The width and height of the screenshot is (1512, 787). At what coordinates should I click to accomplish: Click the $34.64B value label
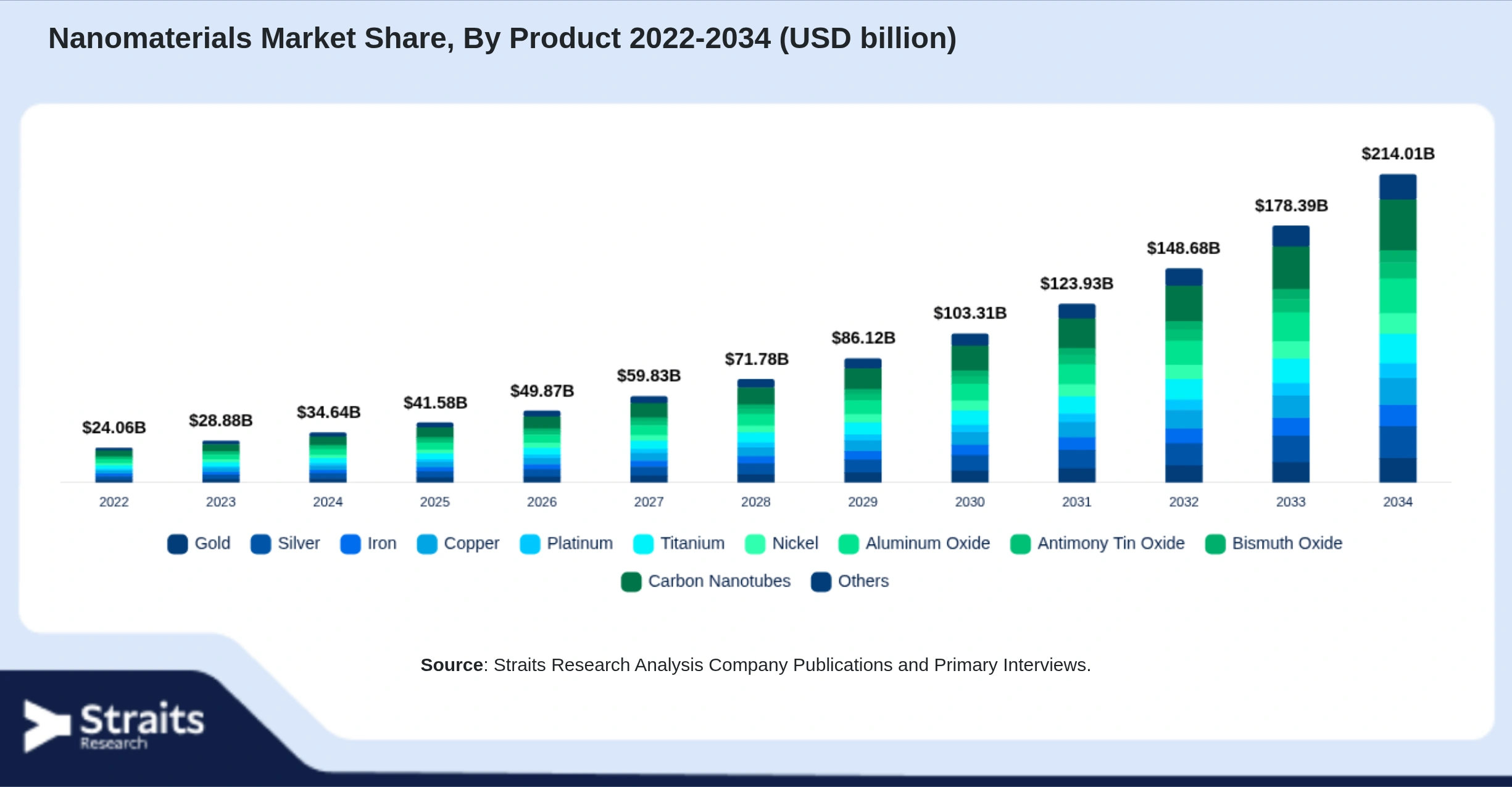pyautogui.click(x=328, y=412)
